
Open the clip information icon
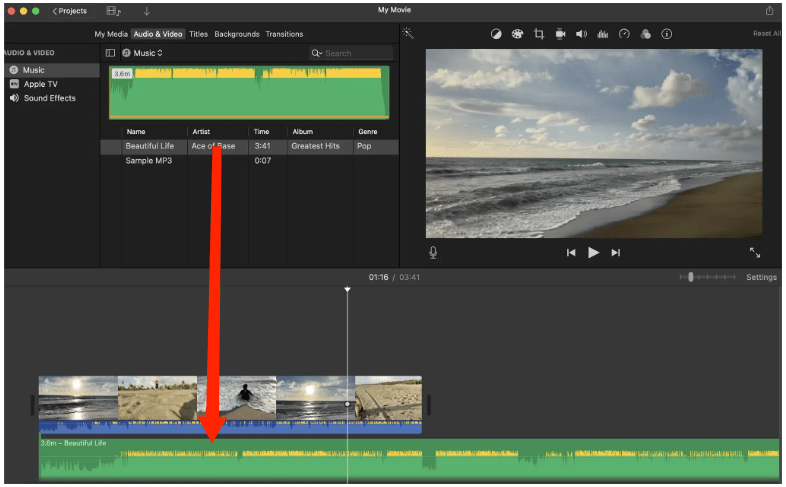667,34
